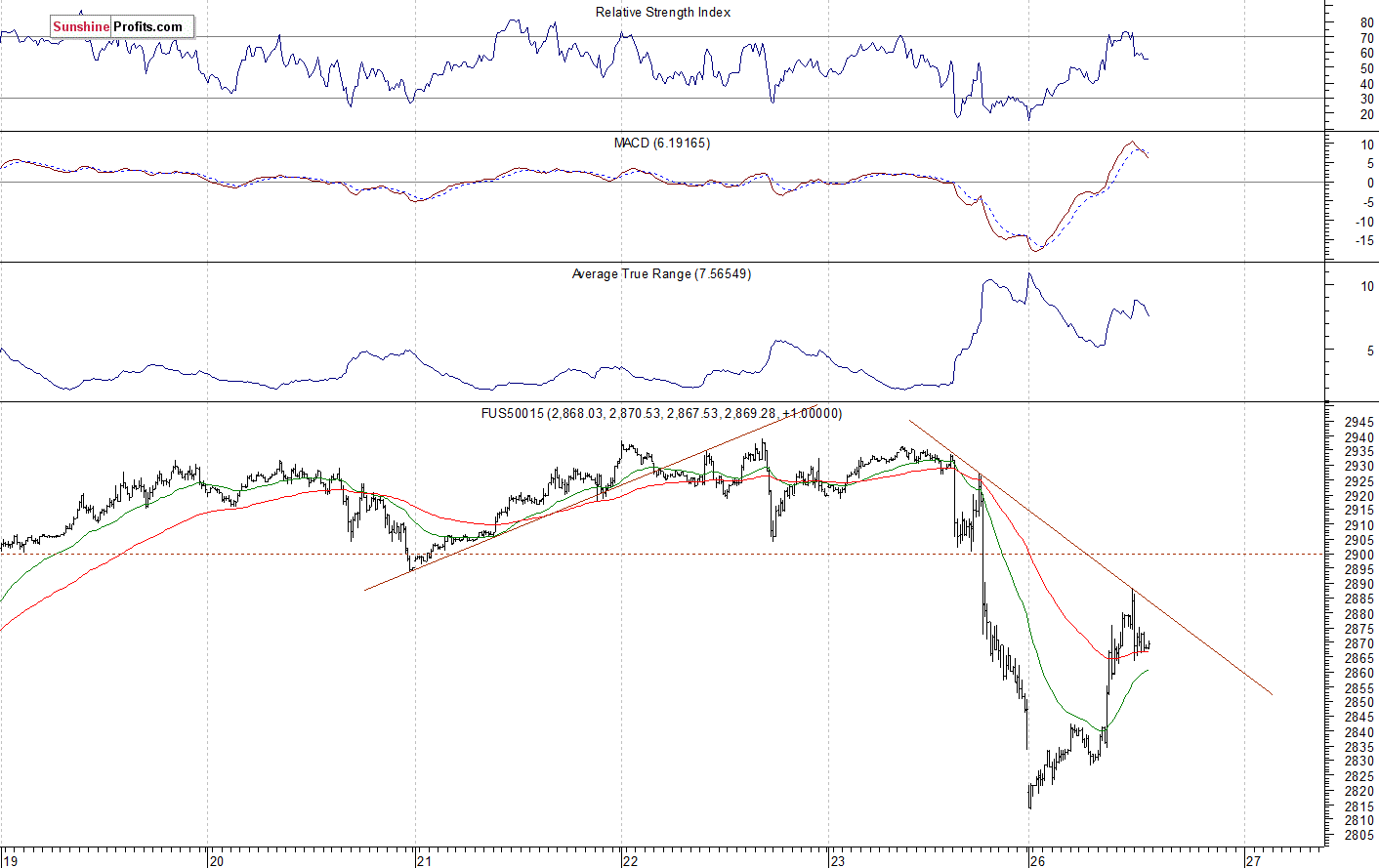The height and width of the screenshot is (868, 1379).
Task: Click the 2870 price axis label
Action: [1359, 643]
